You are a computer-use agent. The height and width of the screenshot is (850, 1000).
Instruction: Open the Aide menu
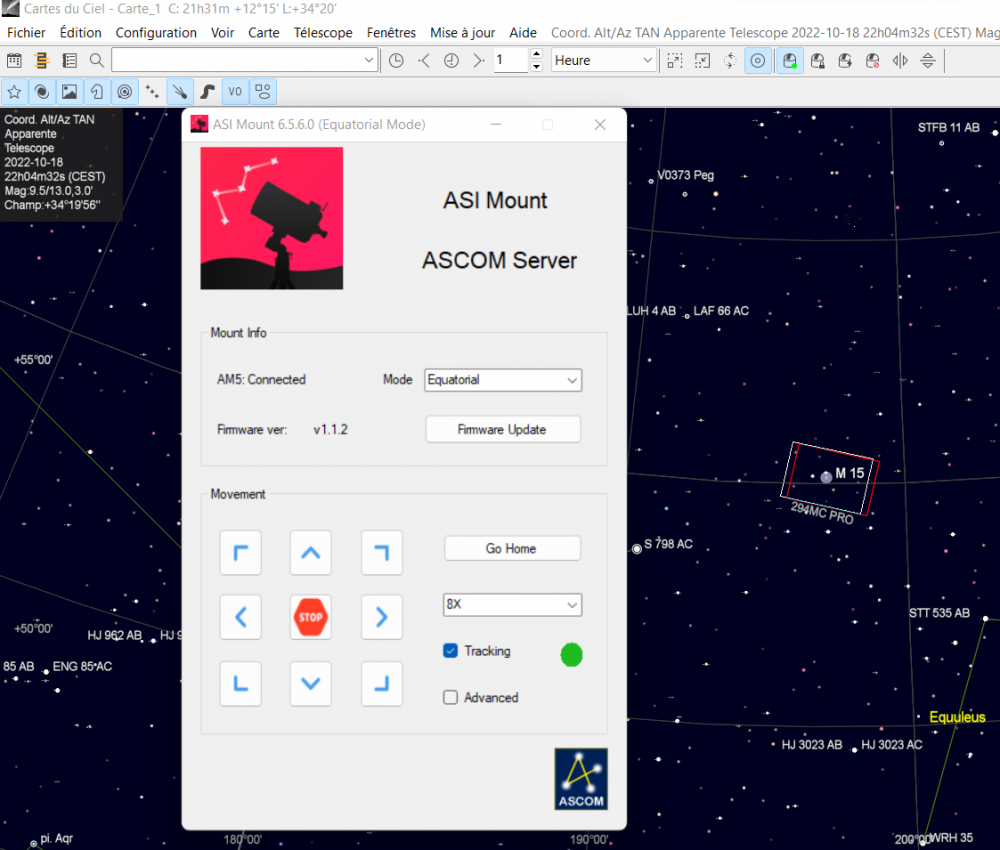522,33
